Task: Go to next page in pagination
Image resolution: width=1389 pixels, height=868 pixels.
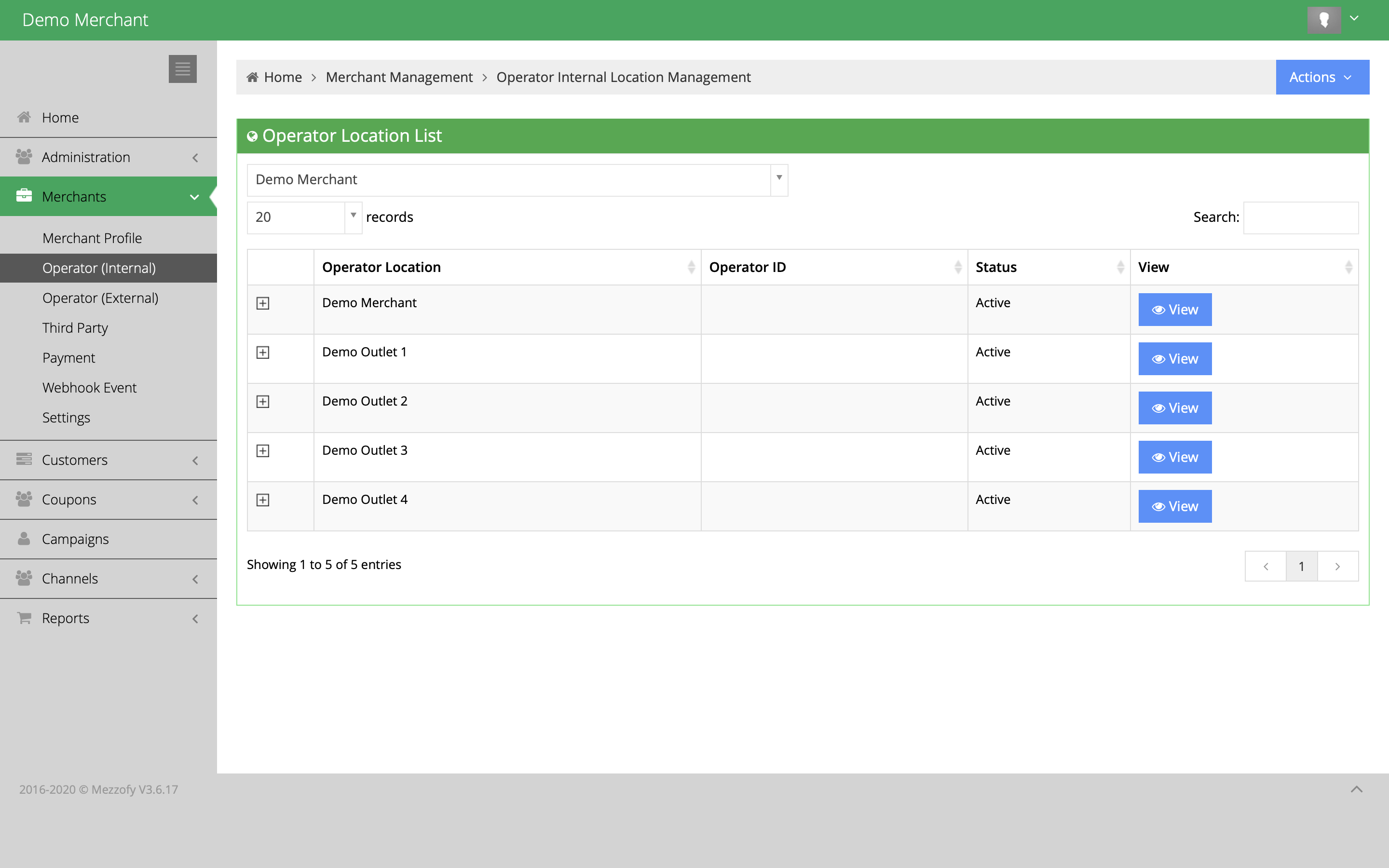Action: click(x=1337, y=567)
